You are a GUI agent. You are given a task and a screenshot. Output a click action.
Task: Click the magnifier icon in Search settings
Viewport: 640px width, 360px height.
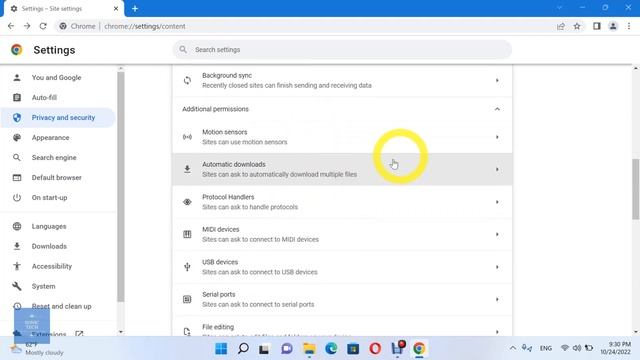(x=183, y=49)
